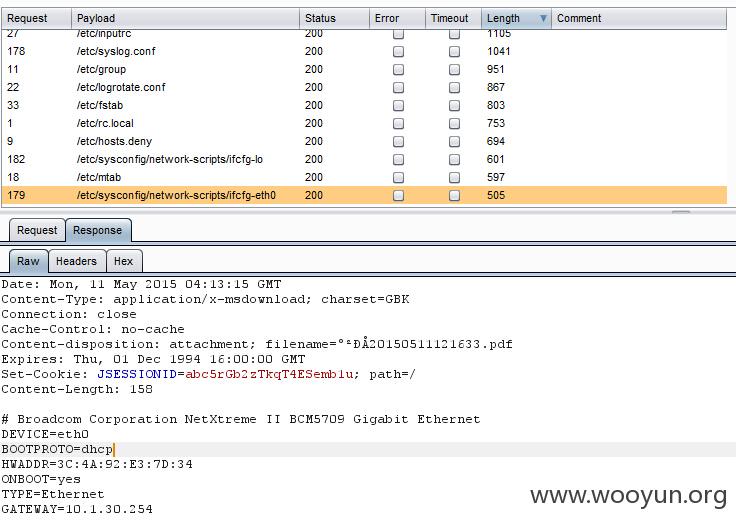Open the Headers view tab

point(77,261)
